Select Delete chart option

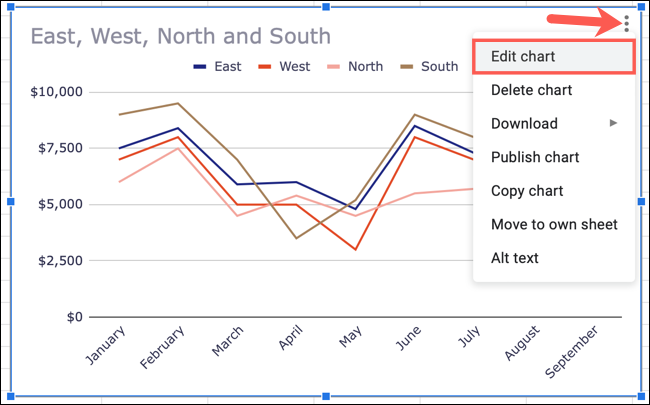coord(531,90)
